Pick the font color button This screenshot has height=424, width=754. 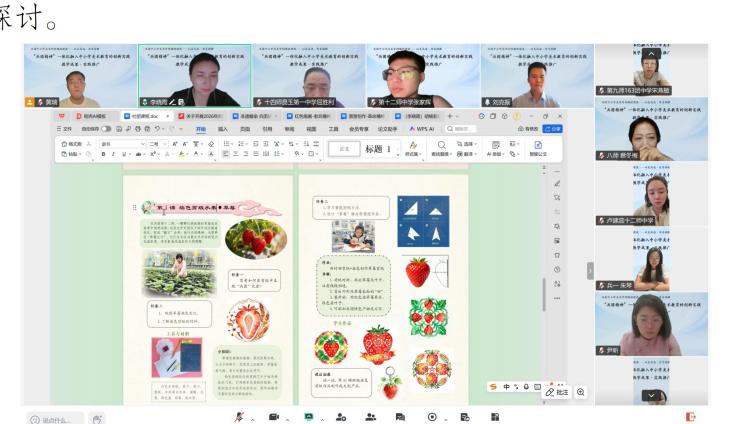[196, 154]
